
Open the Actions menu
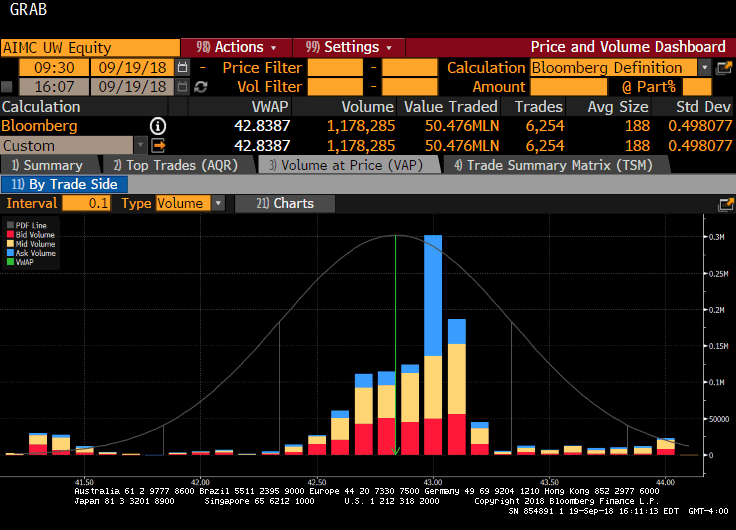(236, 47)
